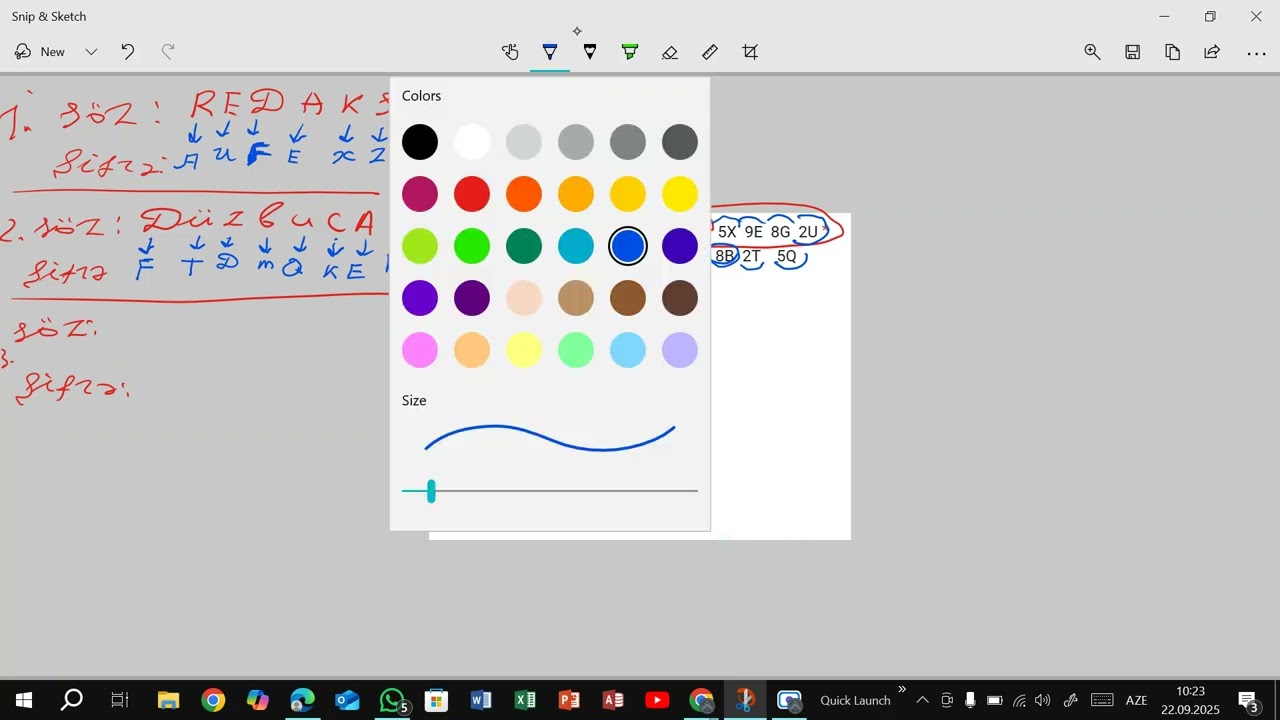Pick the dark green color swatch
This screenshot has height=720, width=1280.
click(524, 246)
